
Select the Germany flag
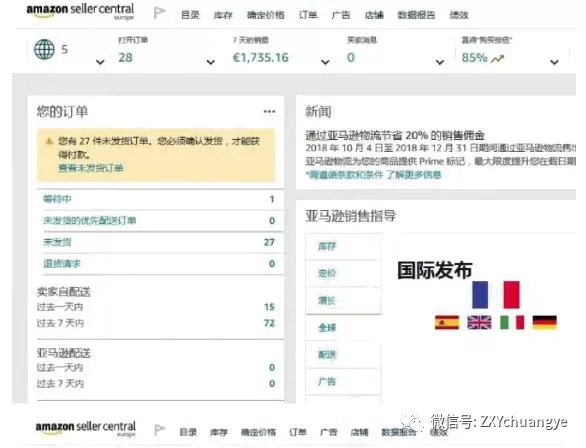[x=545, y=322]
